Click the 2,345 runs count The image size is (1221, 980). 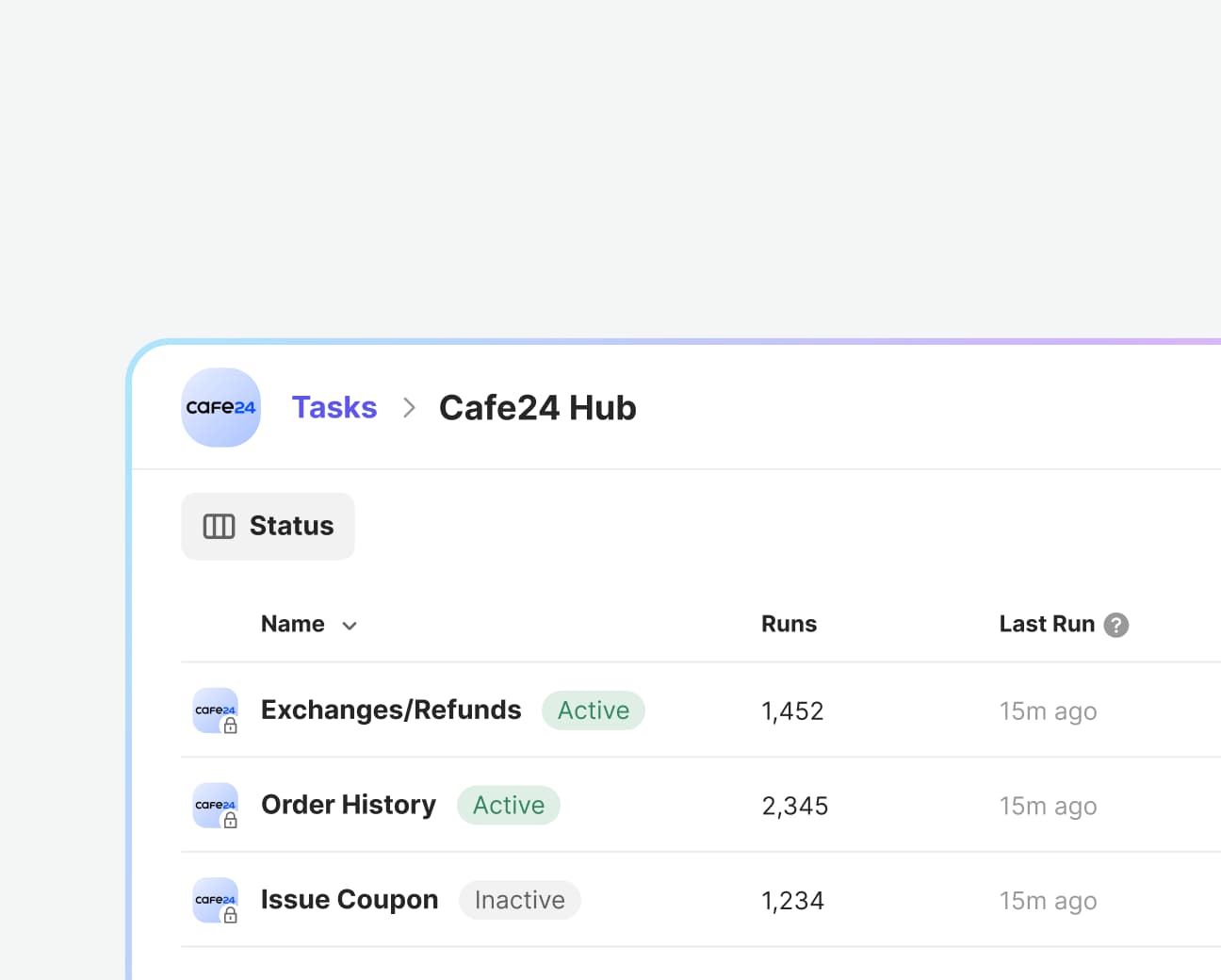pyautogui.click(x=794, y=806)
